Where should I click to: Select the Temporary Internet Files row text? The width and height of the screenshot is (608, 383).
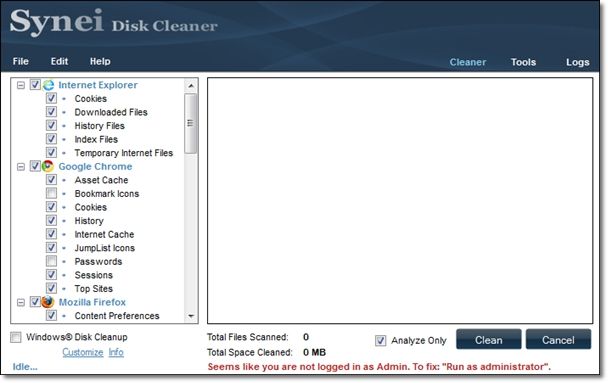point(124,153)
